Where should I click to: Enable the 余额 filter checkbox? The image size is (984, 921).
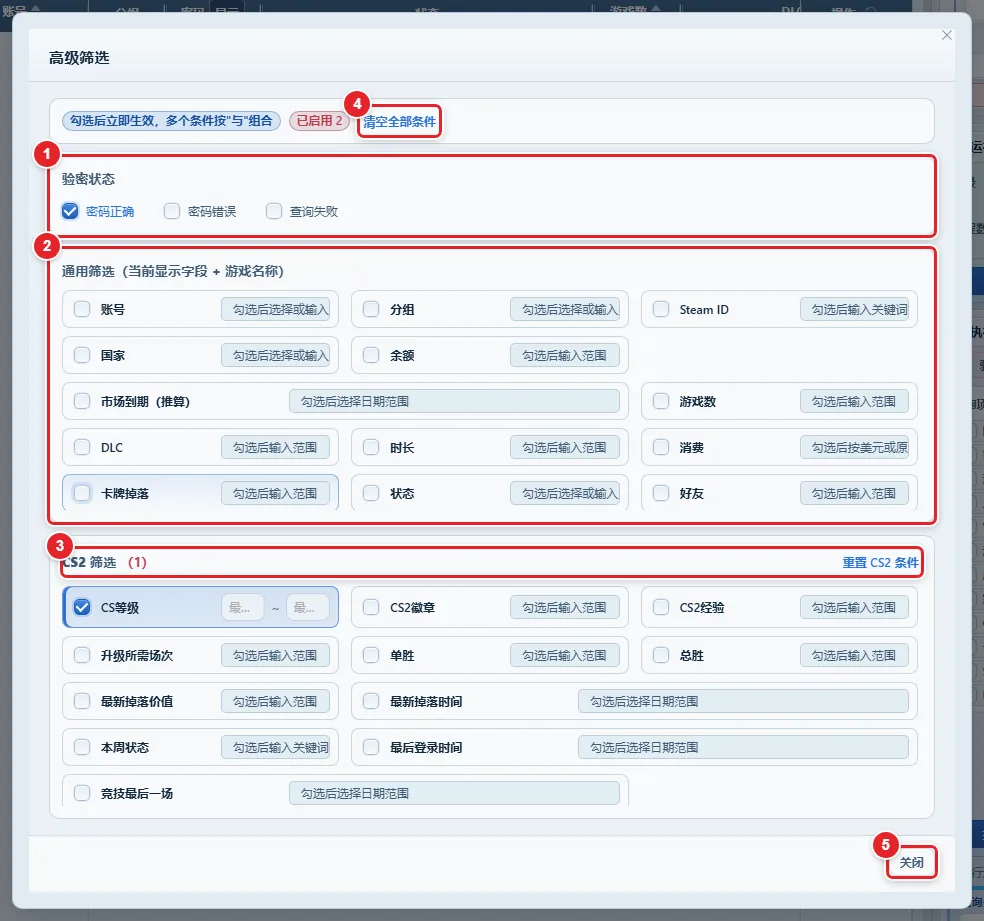(372, 355)
